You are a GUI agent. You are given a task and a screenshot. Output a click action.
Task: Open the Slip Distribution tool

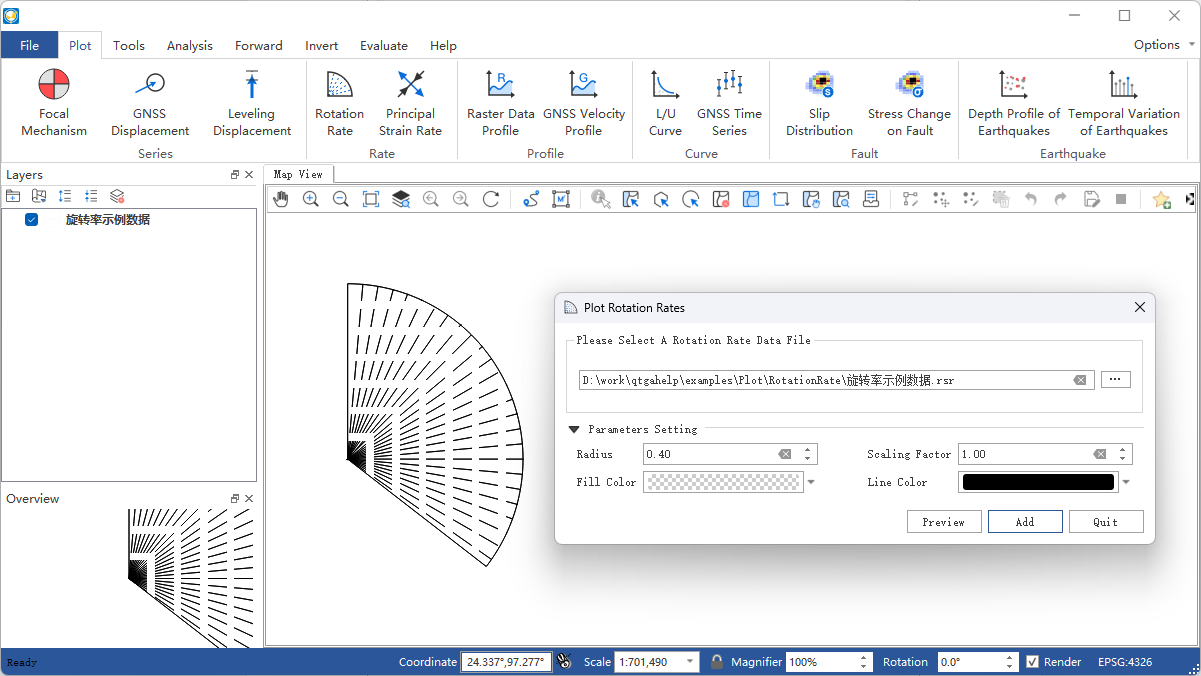(x=819, y=103)
